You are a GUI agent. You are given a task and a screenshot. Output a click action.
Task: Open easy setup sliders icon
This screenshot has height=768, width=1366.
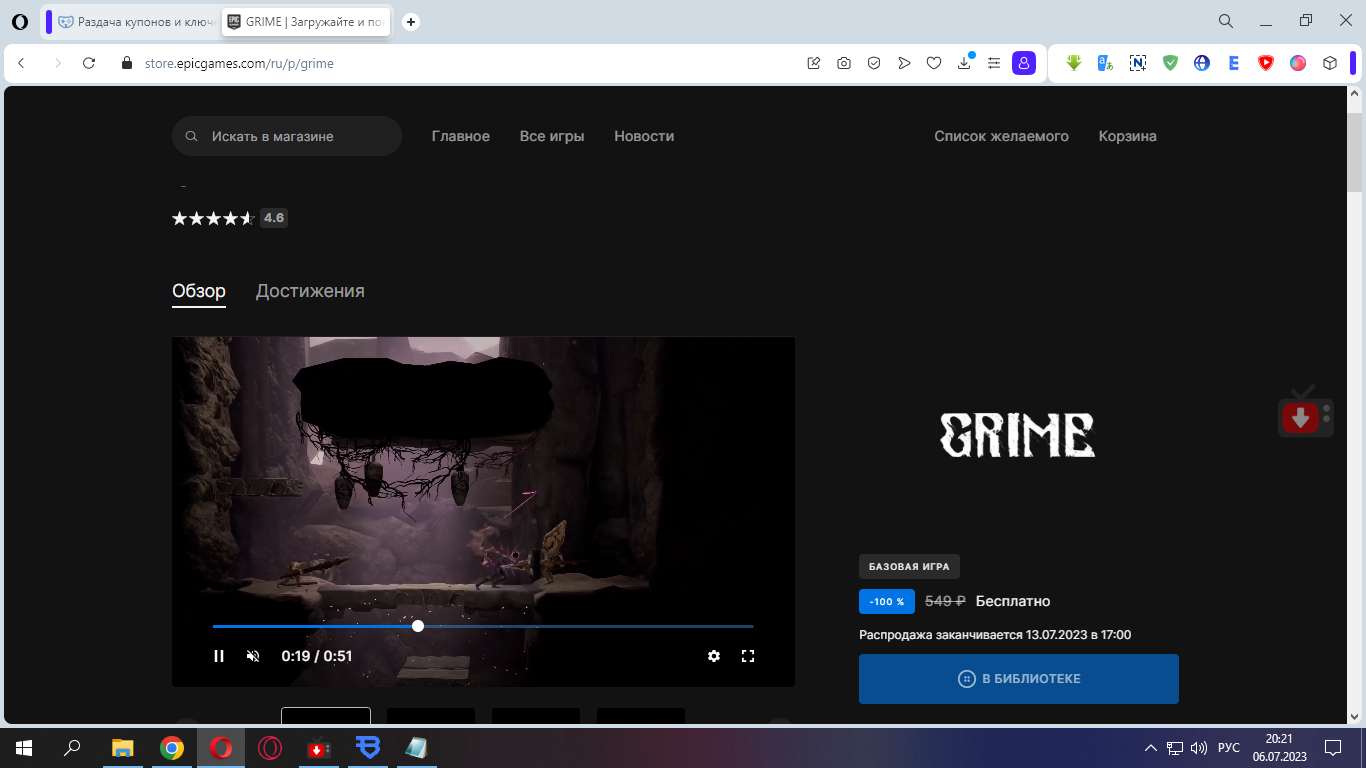tap(994, 63)
